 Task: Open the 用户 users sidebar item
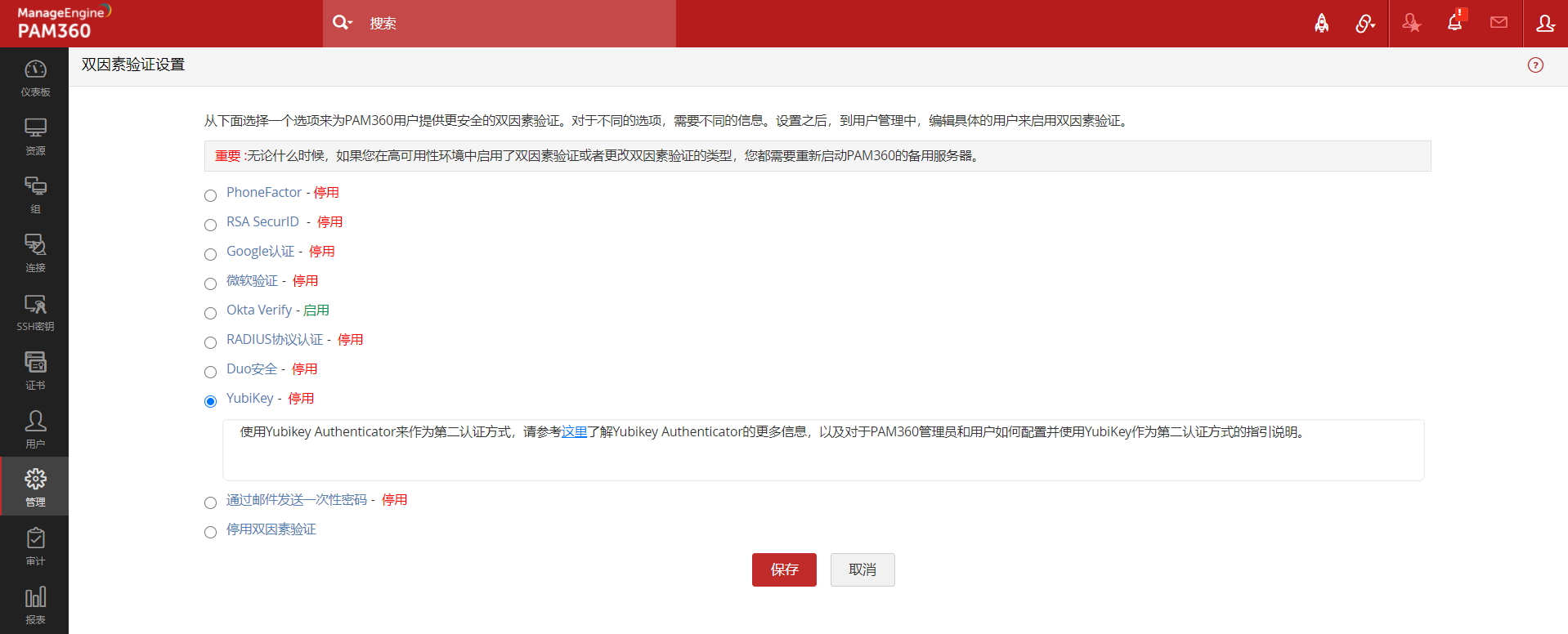(x=34, y=431)
